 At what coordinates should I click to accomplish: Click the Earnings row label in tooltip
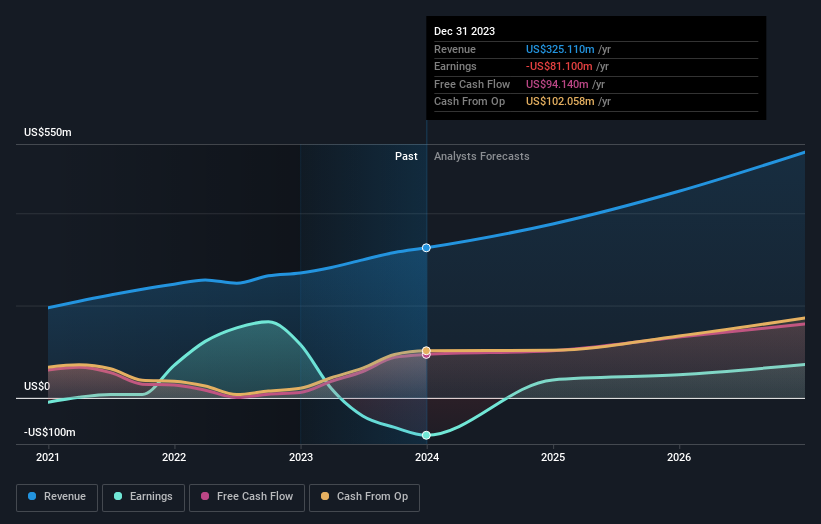point(456,66)
